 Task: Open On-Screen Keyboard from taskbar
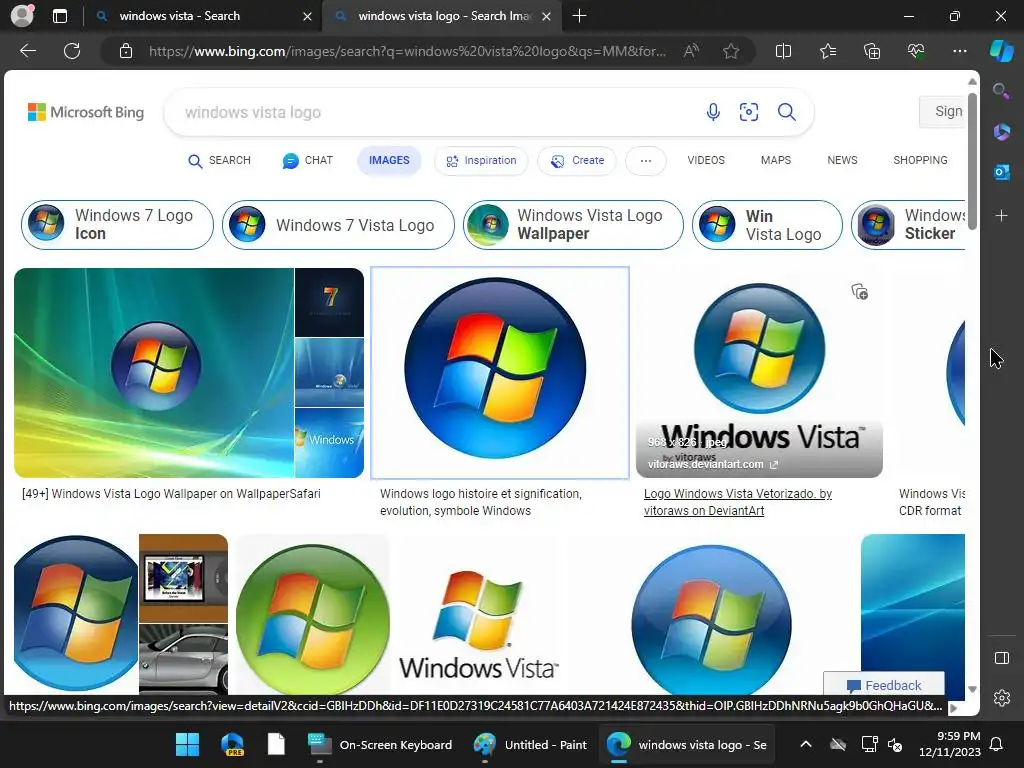point(380,744)
